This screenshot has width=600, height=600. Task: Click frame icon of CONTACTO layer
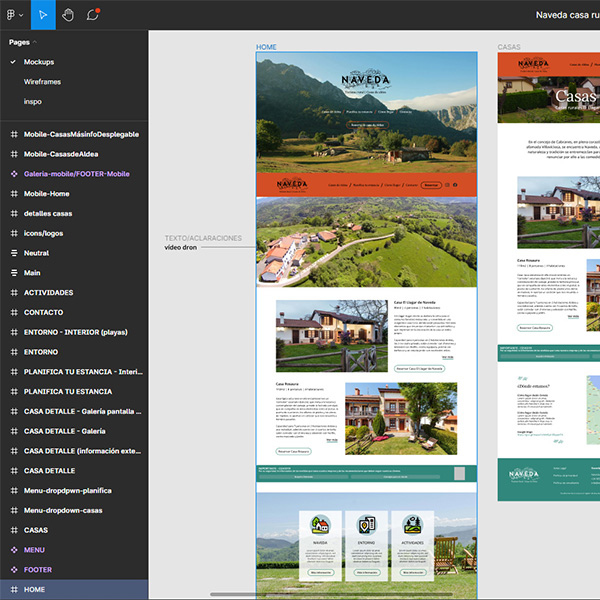(14, 313)
